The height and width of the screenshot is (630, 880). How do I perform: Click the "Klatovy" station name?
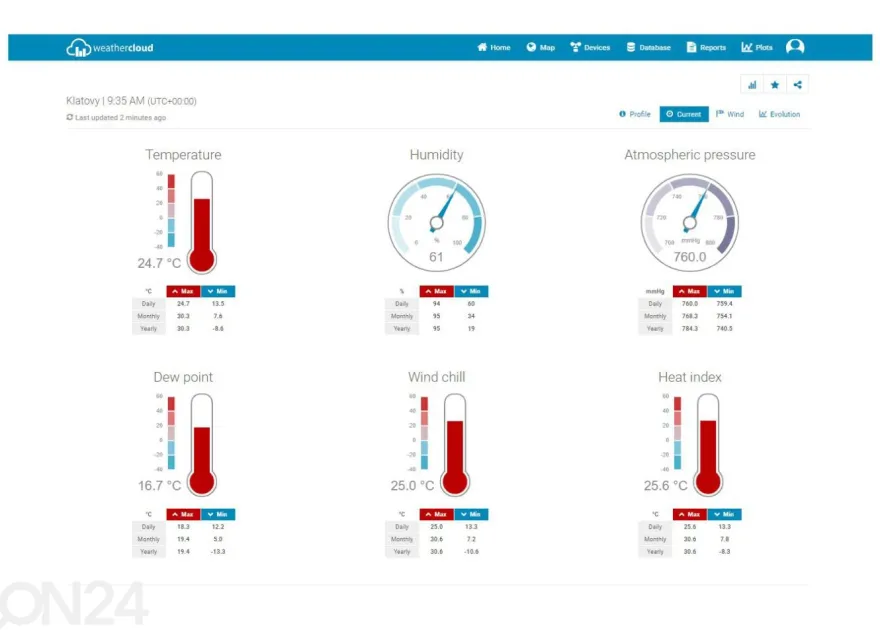click(82, 101)
